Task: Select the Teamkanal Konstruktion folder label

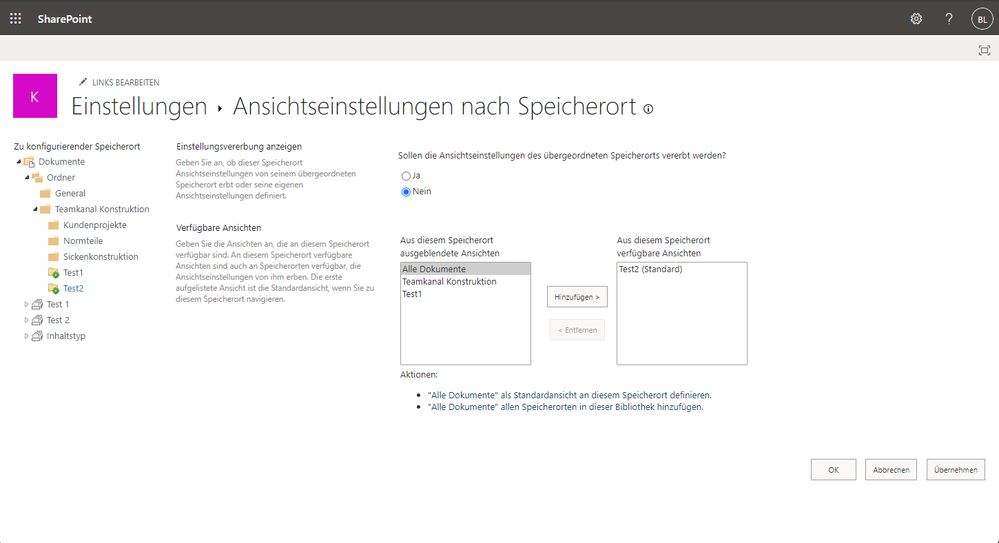Action: click(x=102, y=209)
